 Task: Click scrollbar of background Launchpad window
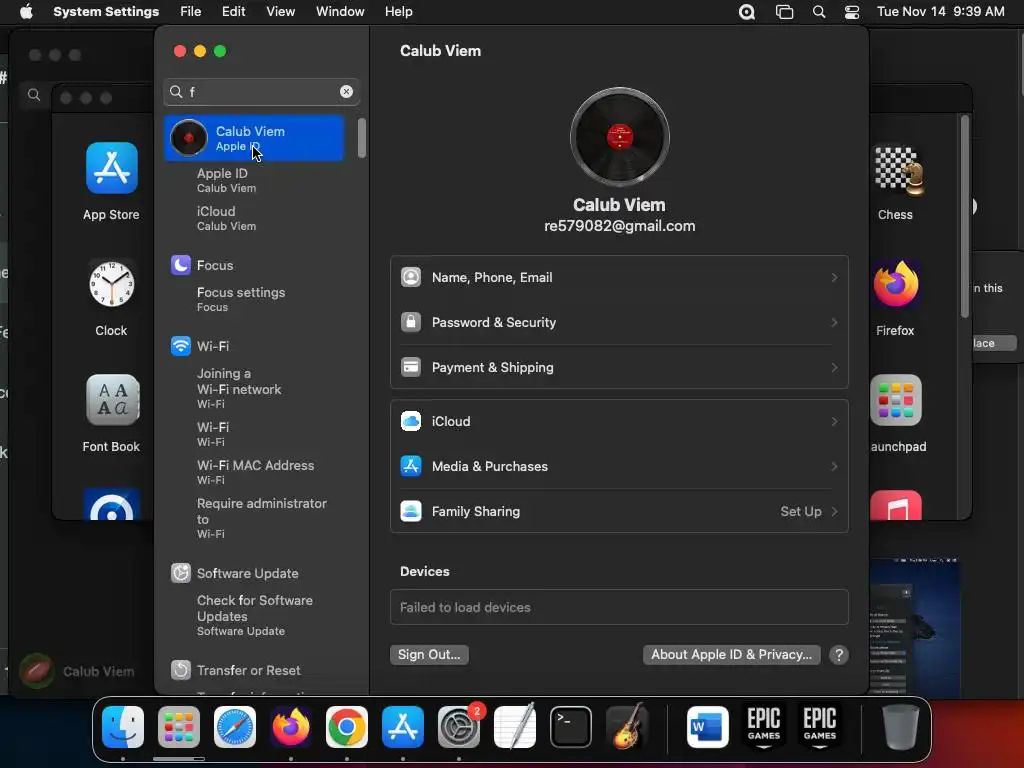(965, 216)
